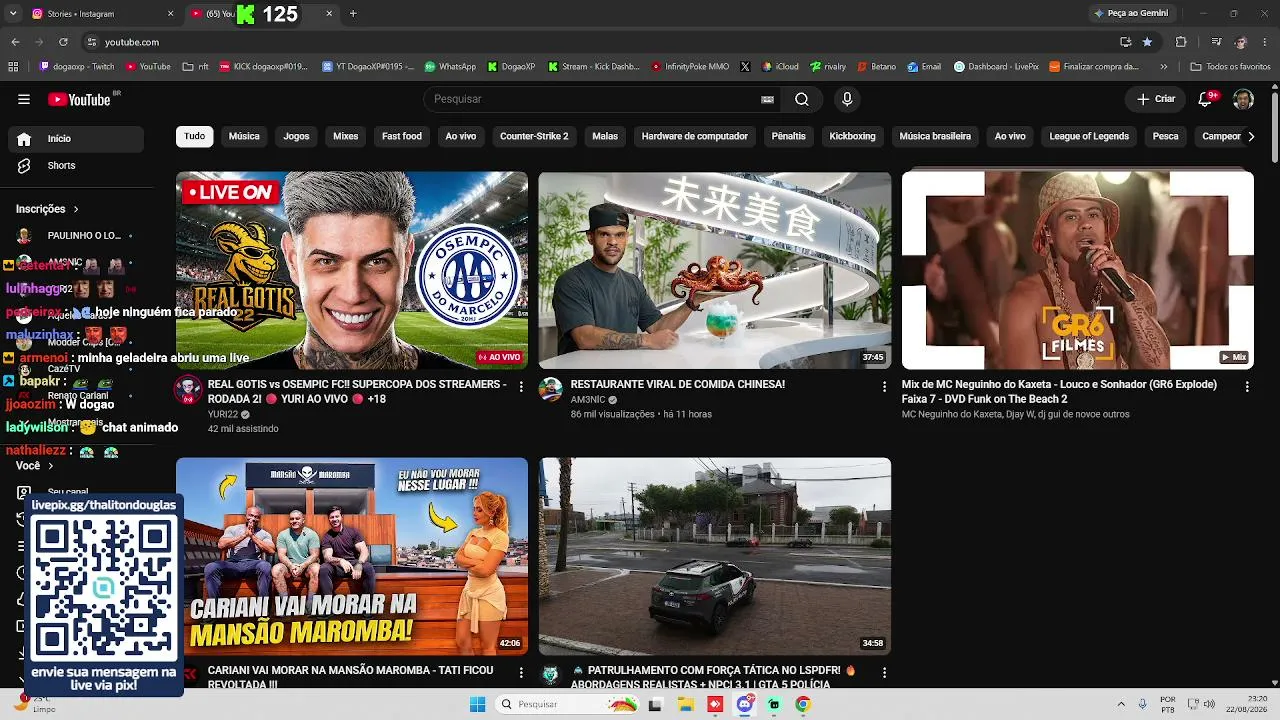1280x720 pixels.
Task: Expand the Inscrições section chevron
Action: 76,209
